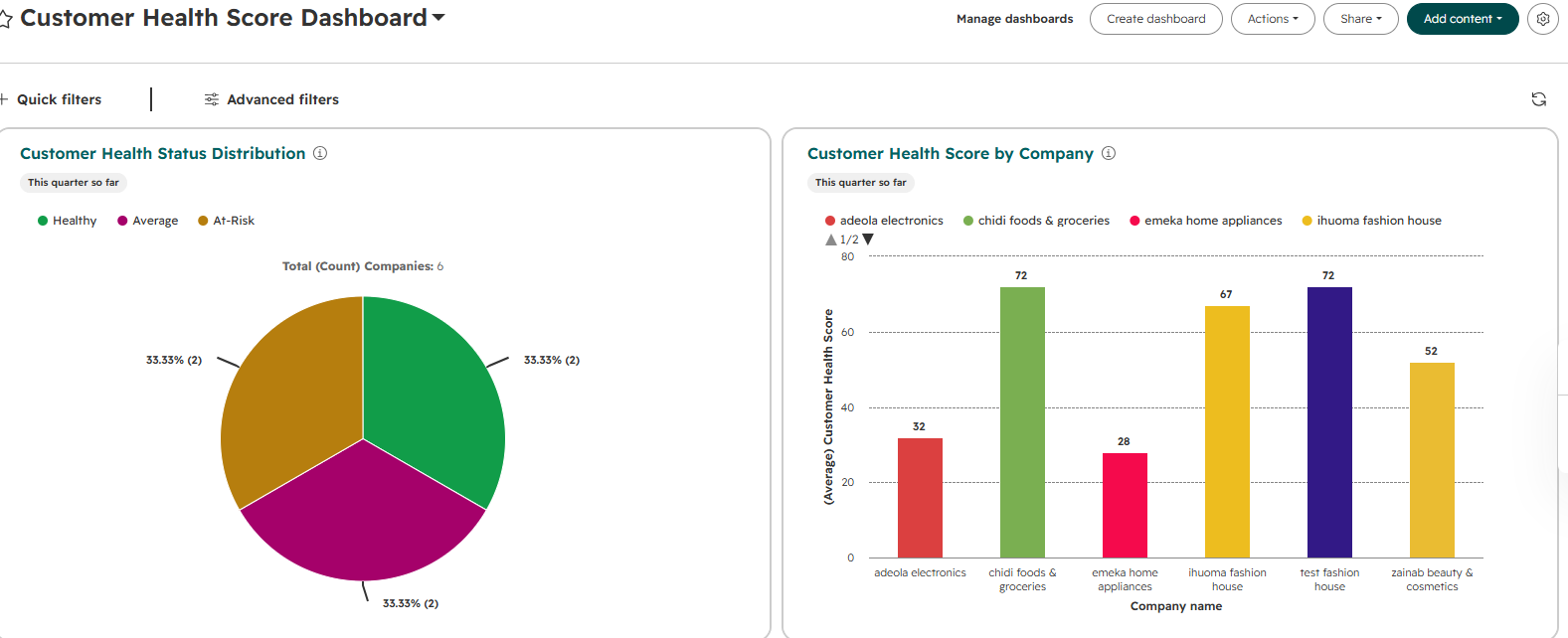Click the ihuoma fashion house yellow bar
Image resolution: width=1568 pixels, height=638 pixels.
coord(1227,431)
